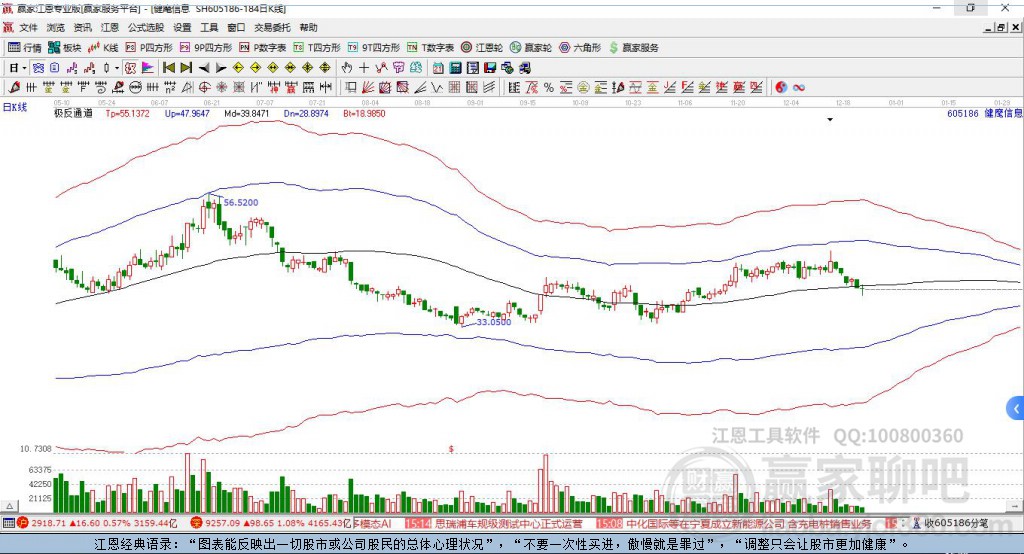The image size is (1024, 554).
Task: Open the calculator icon
Action: [x=455, y=68]
